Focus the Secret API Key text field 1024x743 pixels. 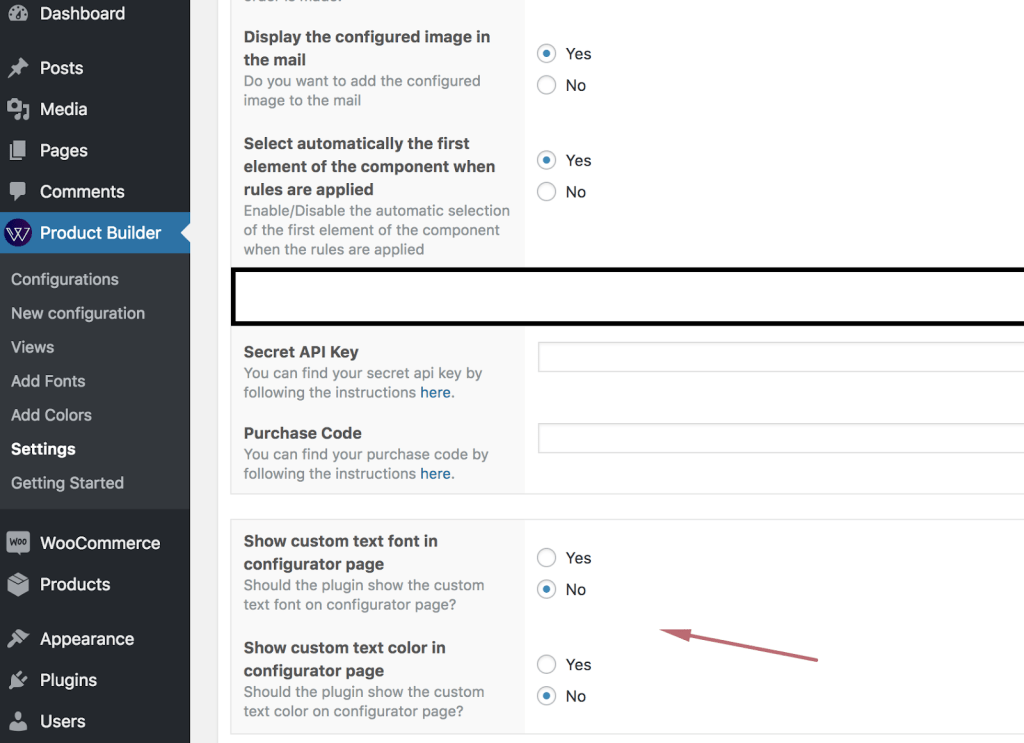(x=780, y=357)
